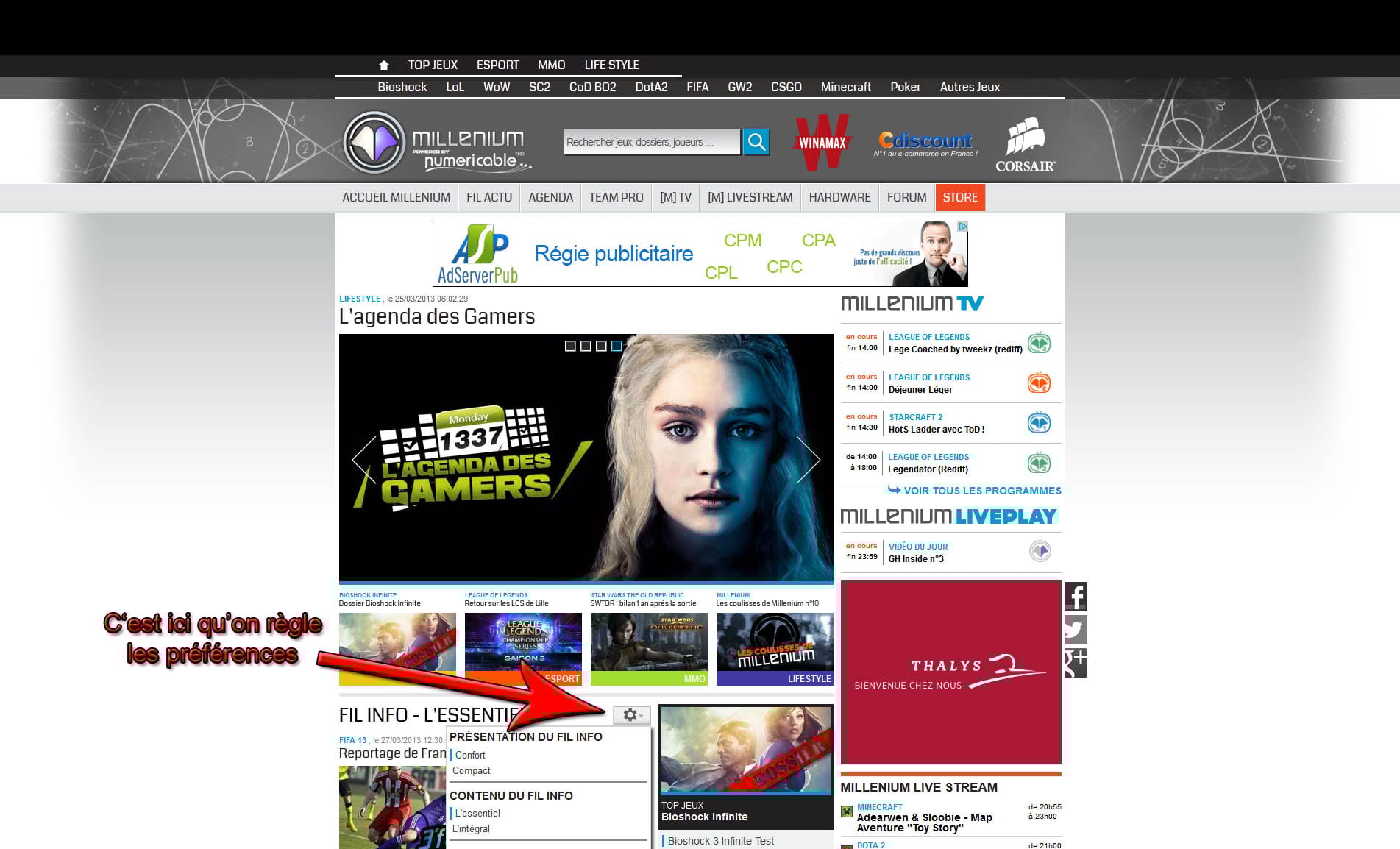
Task: Open the Twitter bird icon
Action: tap(1075, 630)
